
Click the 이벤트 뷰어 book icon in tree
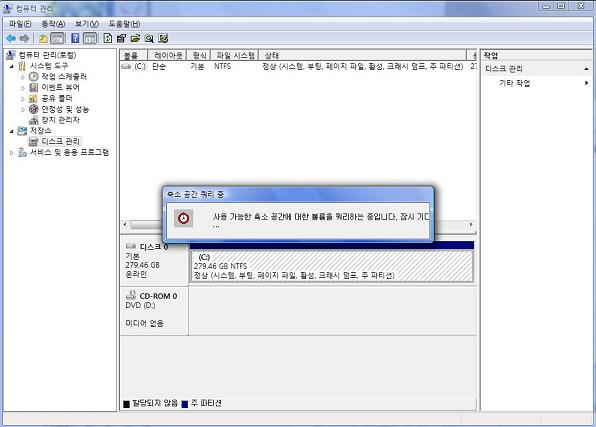pyautogui.click(x=34, y=87)
